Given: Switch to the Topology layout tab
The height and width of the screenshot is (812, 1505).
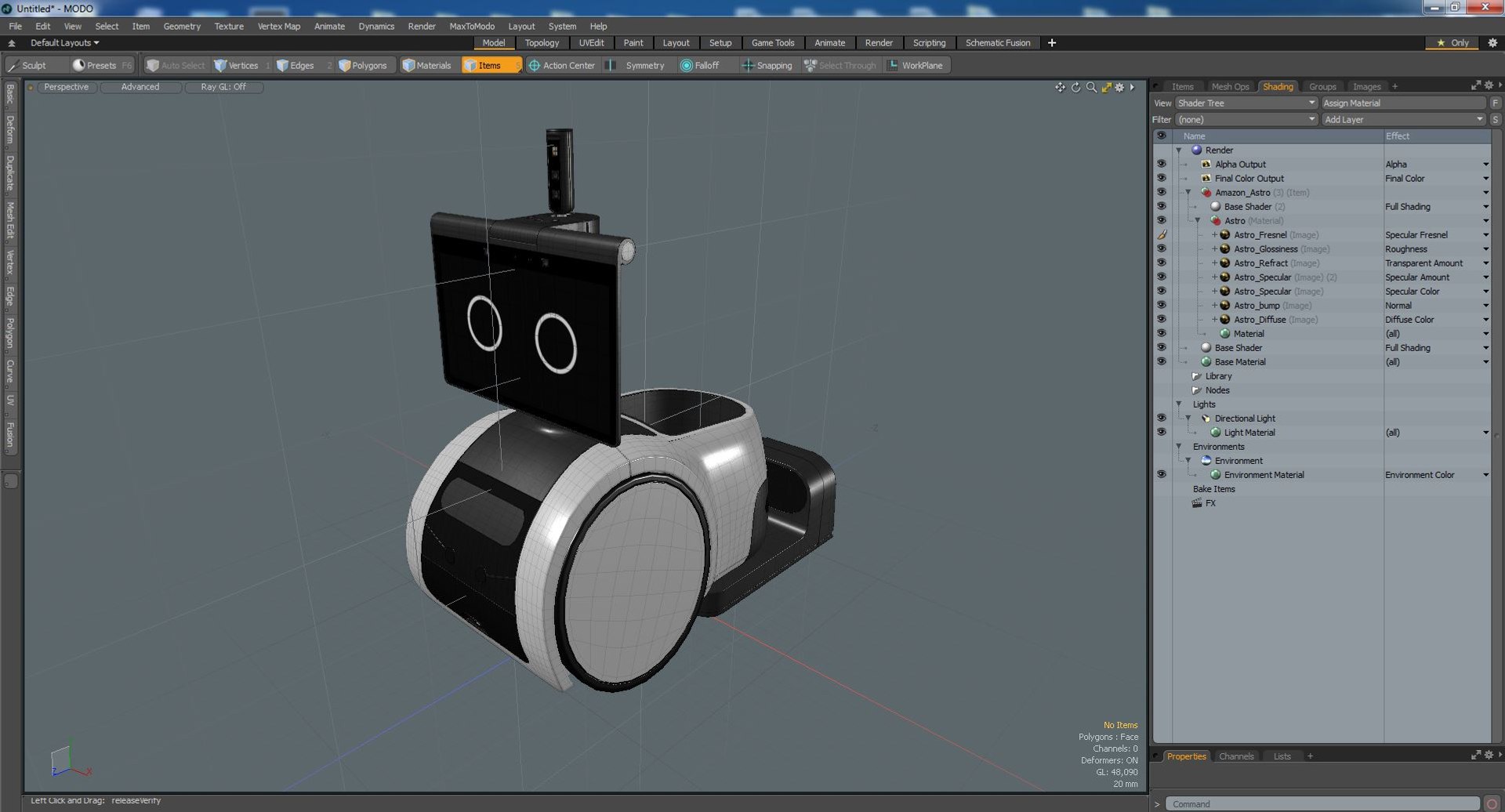Looking at the screenshot, I should 542,43.
